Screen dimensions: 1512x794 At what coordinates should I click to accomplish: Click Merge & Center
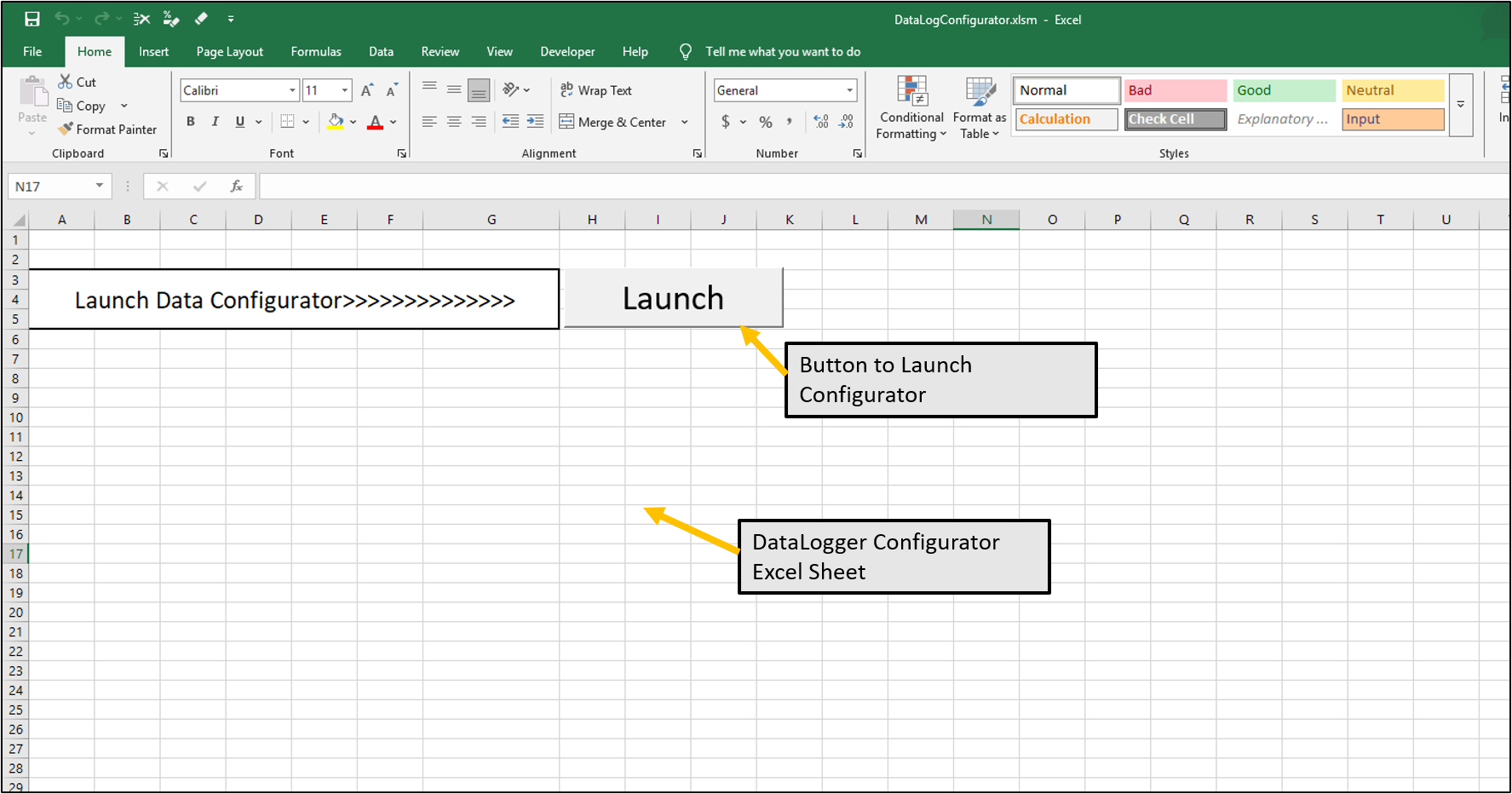pos(613,122)
